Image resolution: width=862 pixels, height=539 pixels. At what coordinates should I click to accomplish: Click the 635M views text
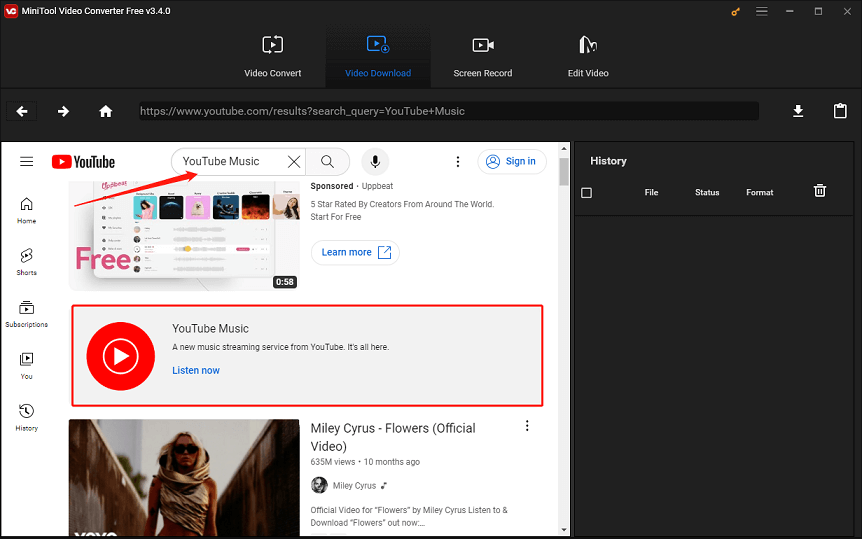333,462
